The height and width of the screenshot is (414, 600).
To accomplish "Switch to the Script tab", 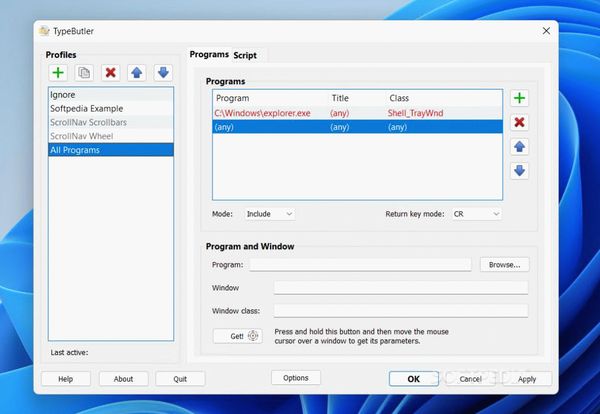I will click(x=245, y=55).
